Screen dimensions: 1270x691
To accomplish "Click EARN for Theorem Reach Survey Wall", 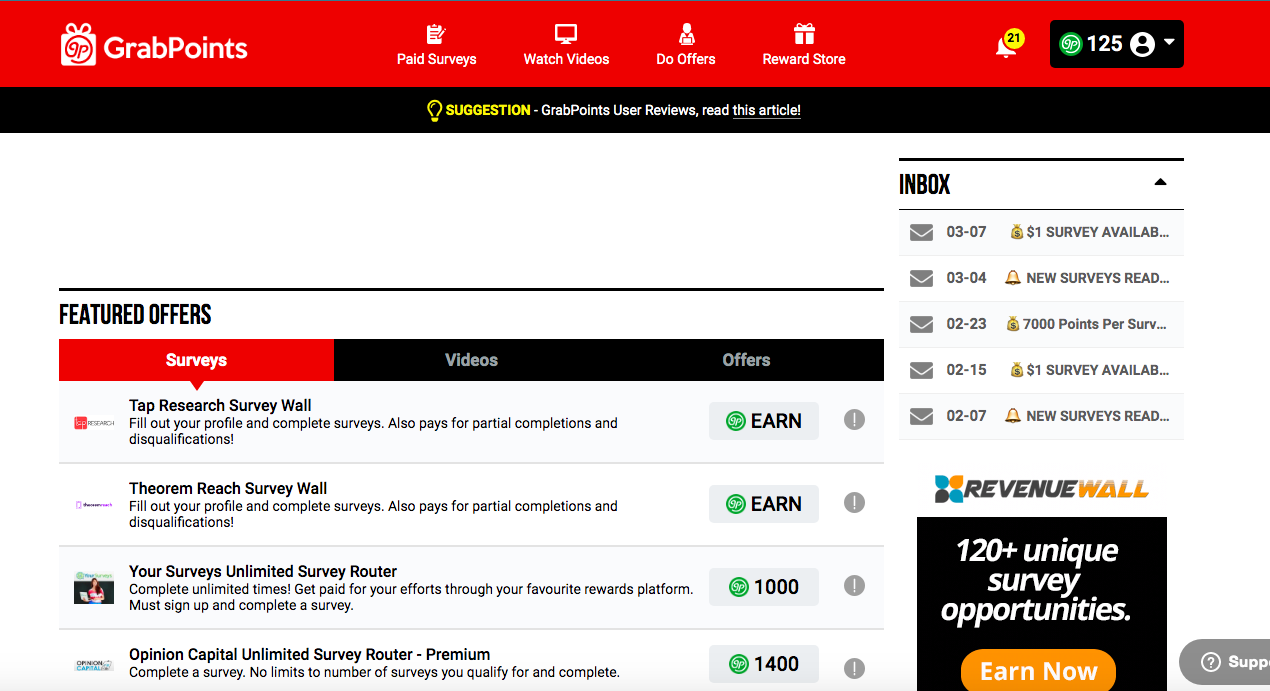I will (764, 504).
